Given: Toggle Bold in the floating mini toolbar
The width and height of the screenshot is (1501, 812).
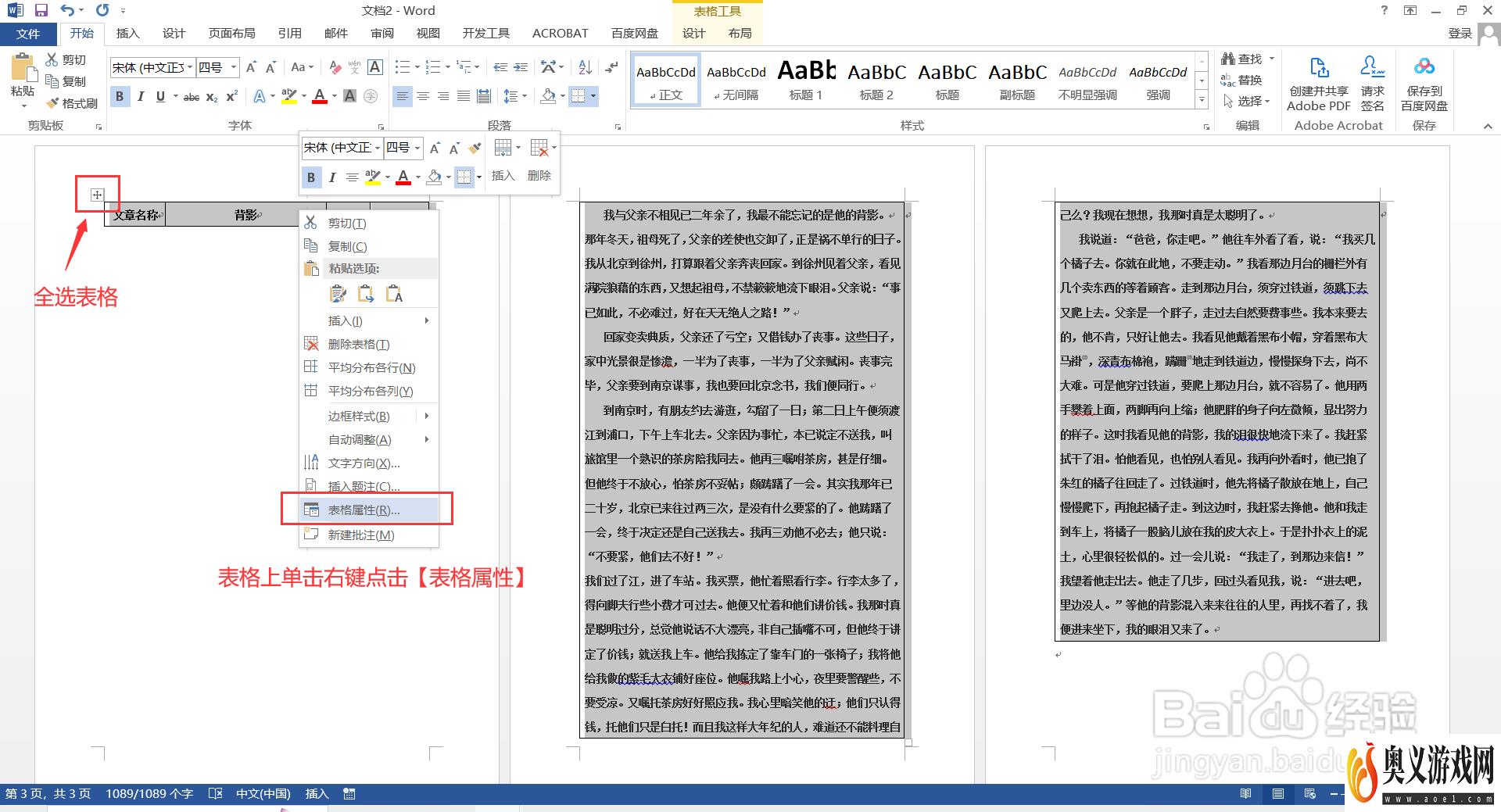Looking at the screenshot, I should click(x=311, y=177).
